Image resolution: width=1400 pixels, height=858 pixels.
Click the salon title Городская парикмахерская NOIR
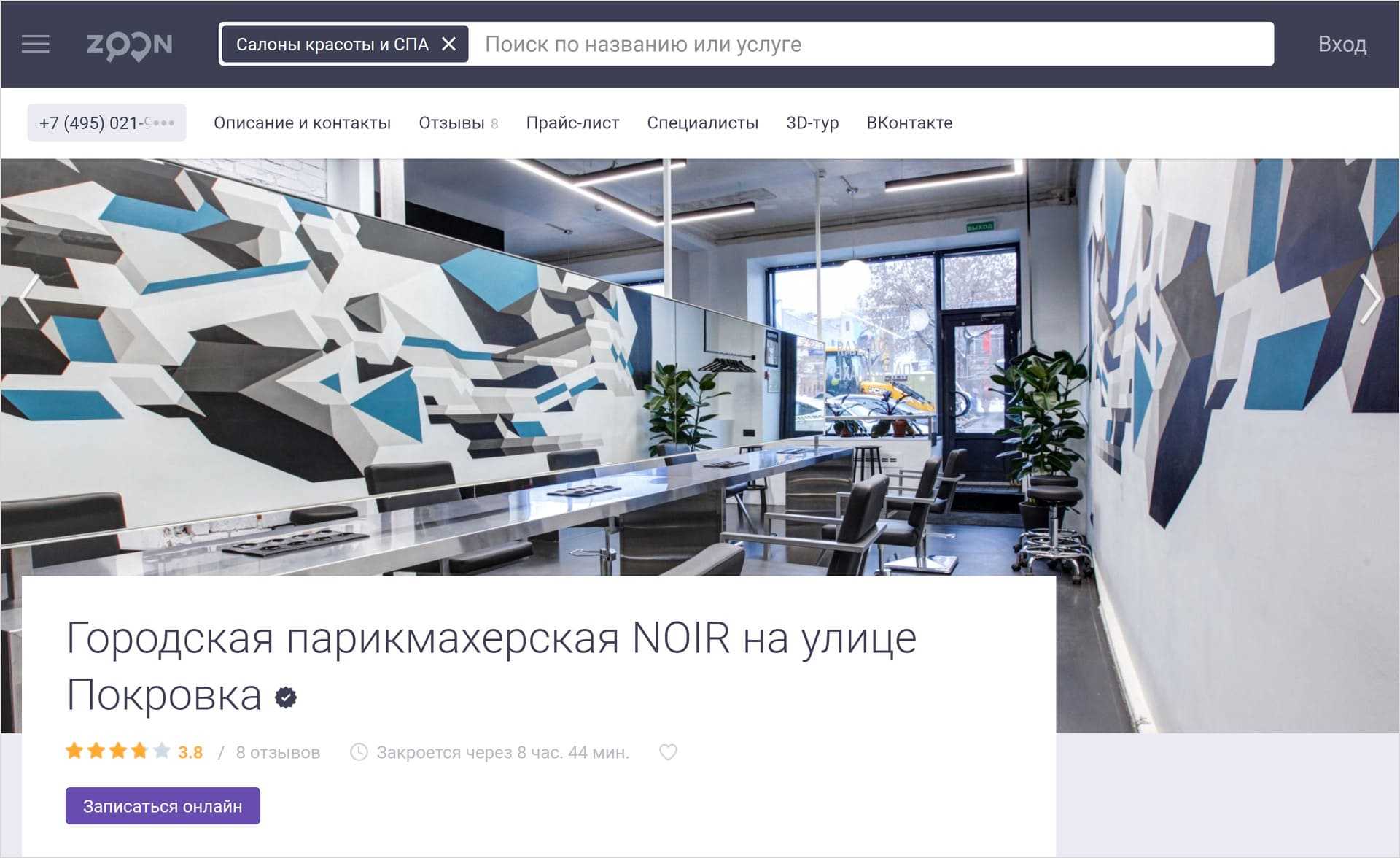coord(491,665)
